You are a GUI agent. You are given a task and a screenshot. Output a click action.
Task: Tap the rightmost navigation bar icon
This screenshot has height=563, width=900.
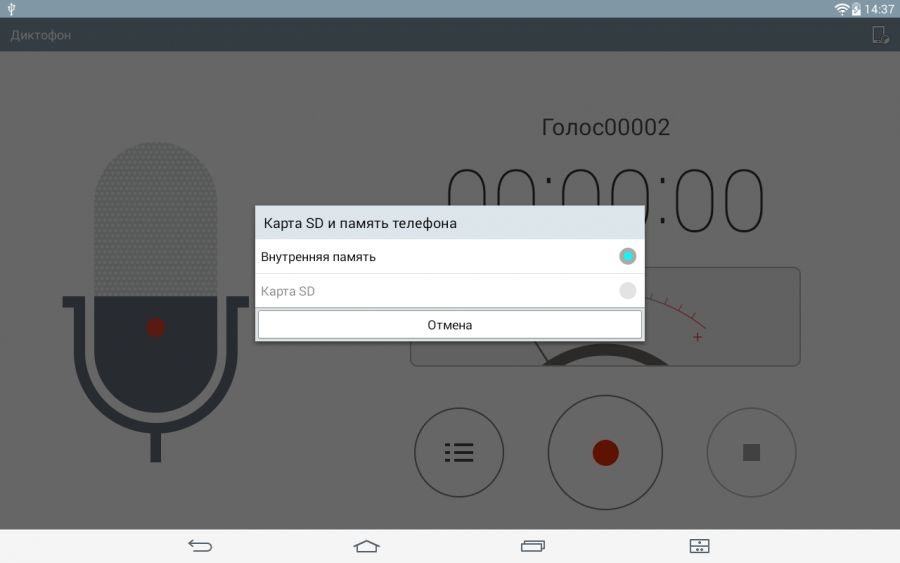pyautogui.click(x=699, y=546)
